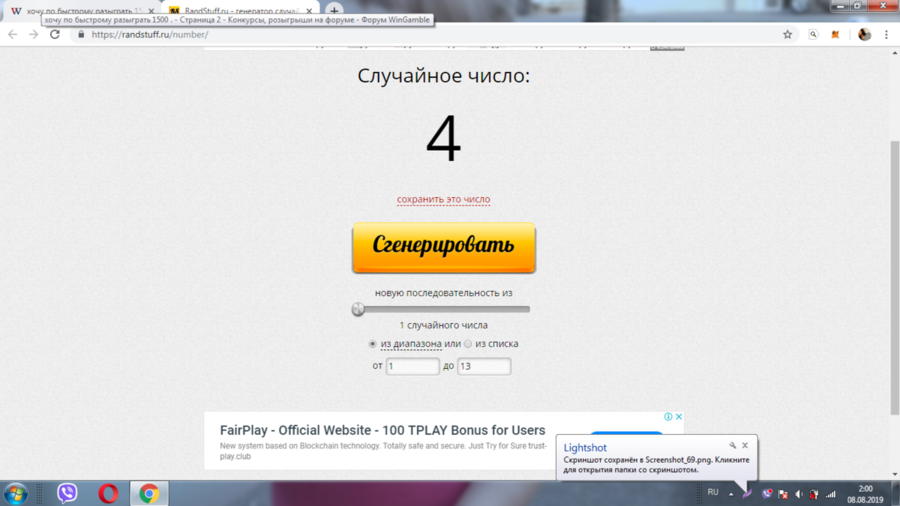Show hidden system tray icons arrow

(x=731, y=493)
